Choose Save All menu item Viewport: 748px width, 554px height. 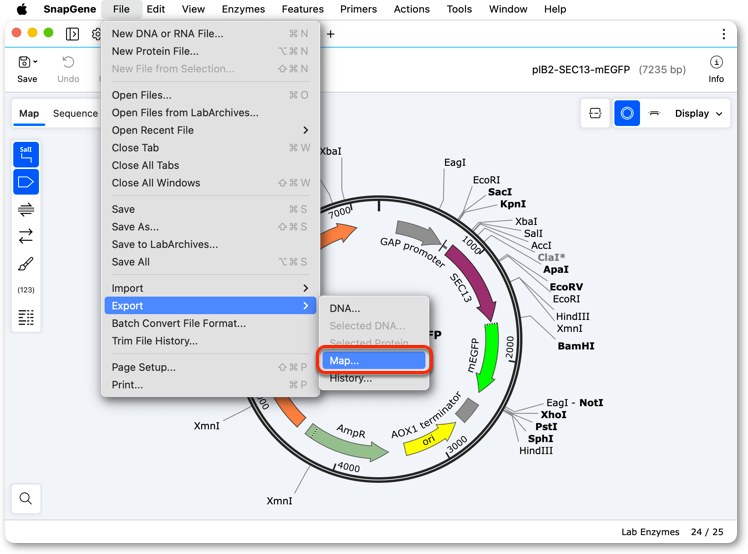(x=210, y=262)
